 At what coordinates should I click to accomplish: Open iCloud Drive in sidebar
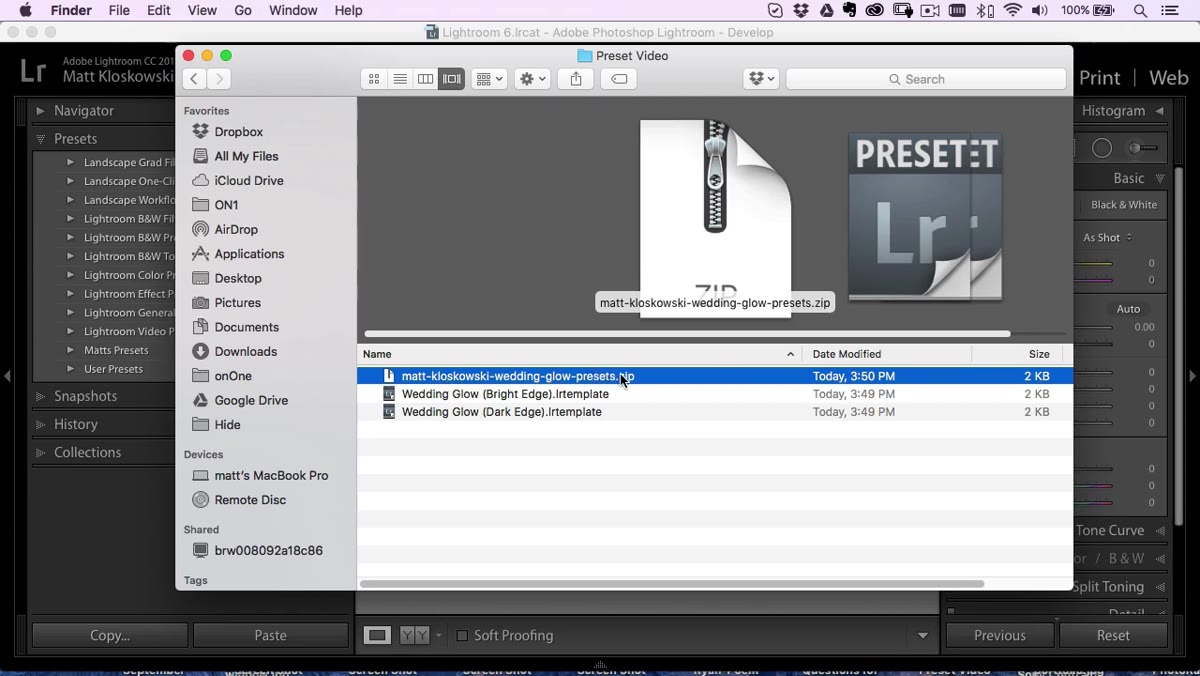[249, 181]
